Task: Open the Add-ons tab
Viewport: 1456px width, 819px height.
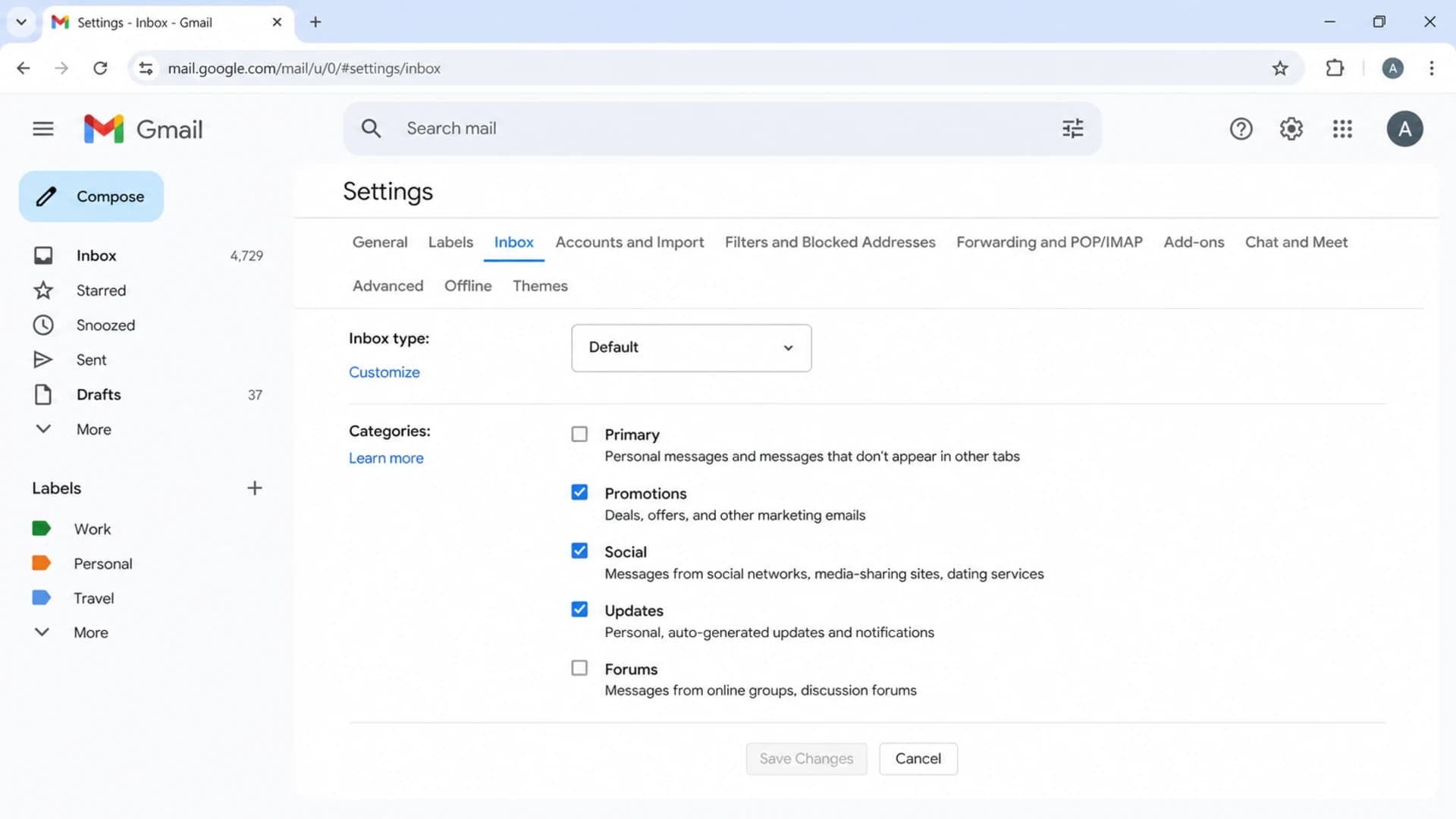Action: [1194, 242]
